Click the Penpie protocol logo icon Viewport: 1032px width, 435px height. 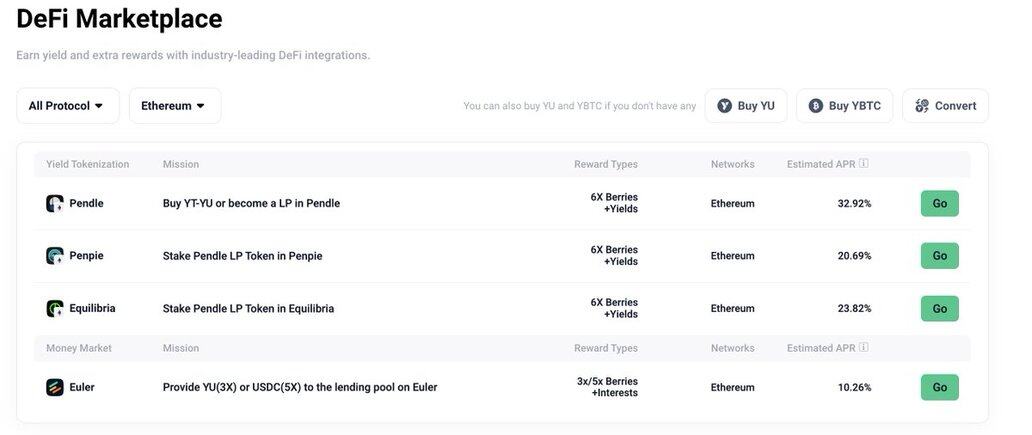click(55, 256)
